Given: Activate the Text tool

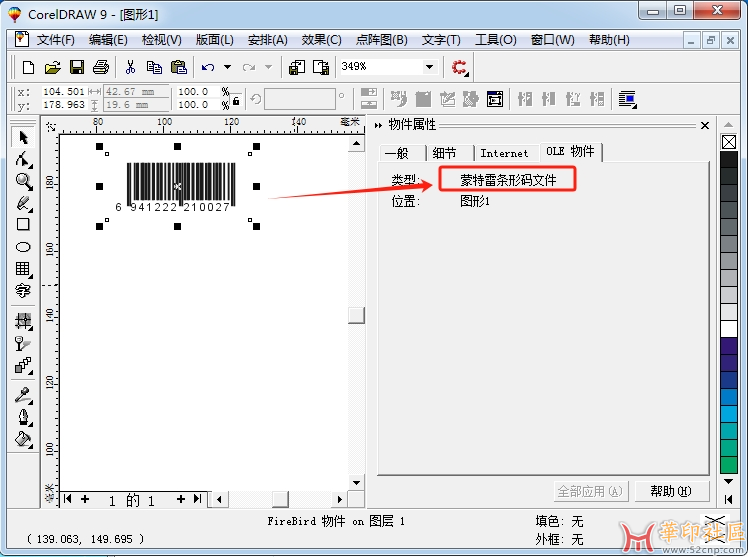Looking at the screenshot, I should [x=23, y=291].
